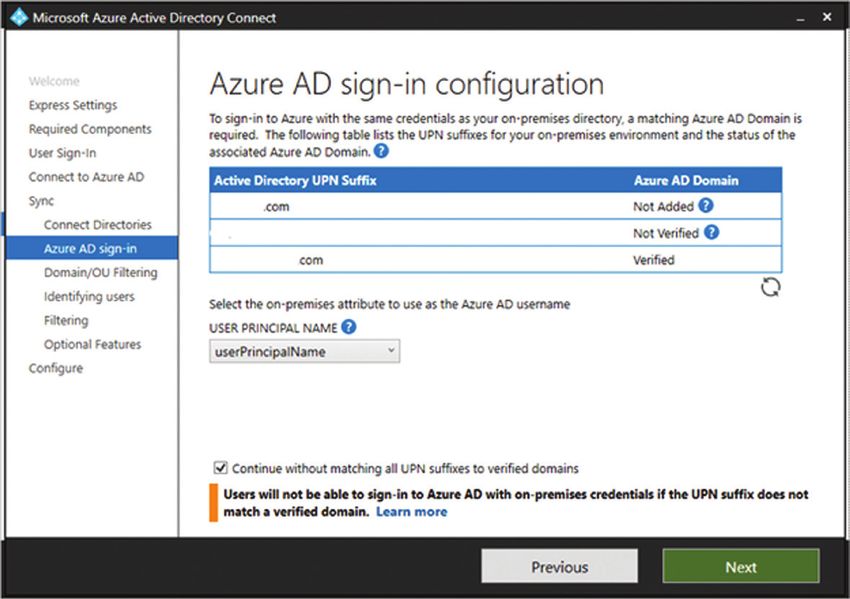Toggle Continue without matching all UPN suffixes checkbox
The height and width of the screenshot is (599, 850).
(220, 468)
